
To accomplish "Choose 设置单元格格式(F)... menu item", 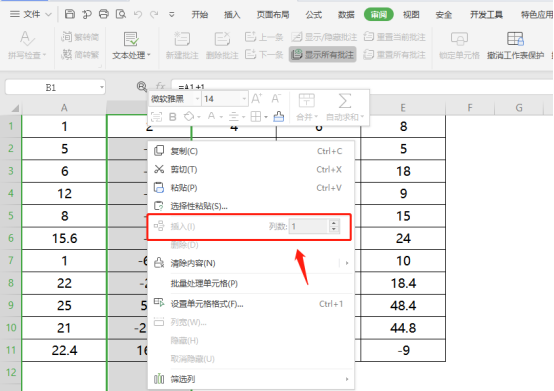I will [x=251, y=304].
